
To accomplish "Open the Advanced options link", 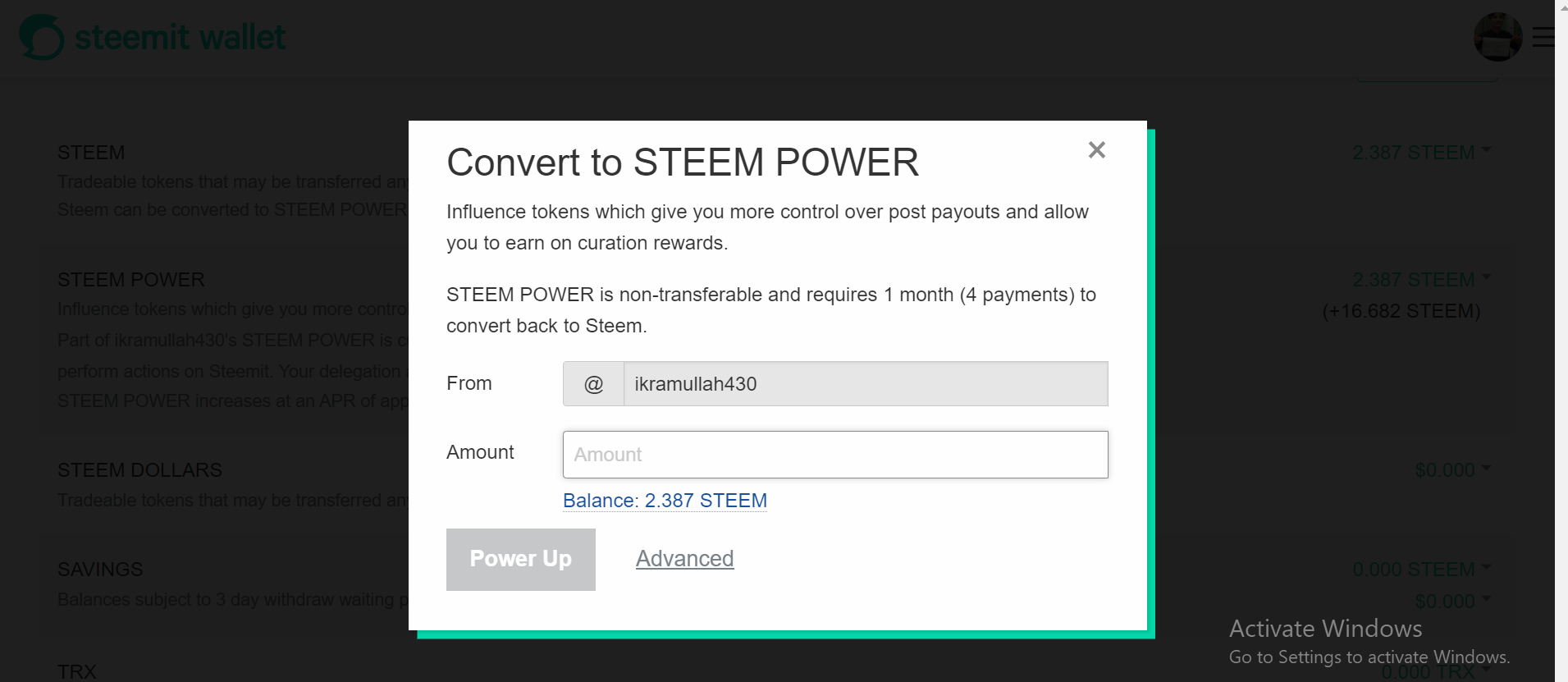I will 684,559.
